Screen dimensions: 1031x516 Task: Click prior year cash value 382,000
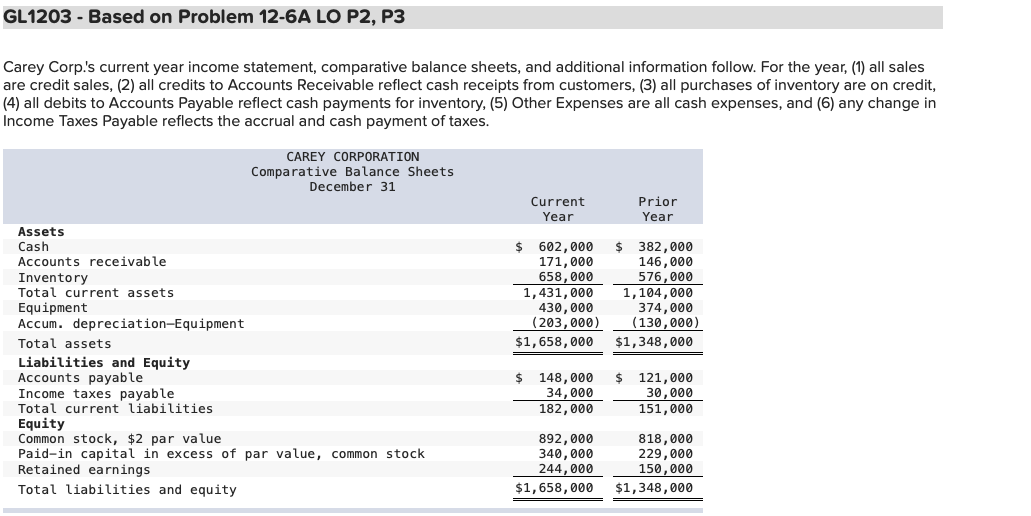pyautogui.click(x=665, y=246)
